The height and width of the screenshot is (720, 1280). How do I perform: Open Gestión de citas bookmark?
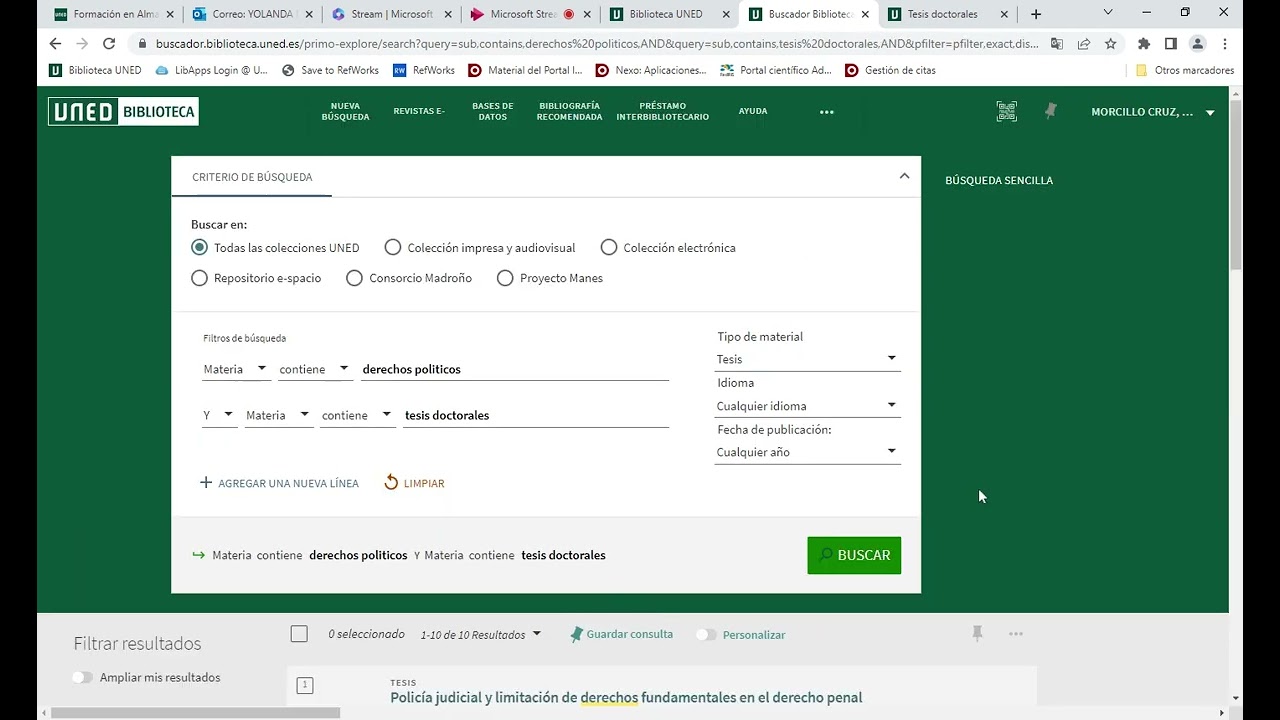tap(890, 70)
